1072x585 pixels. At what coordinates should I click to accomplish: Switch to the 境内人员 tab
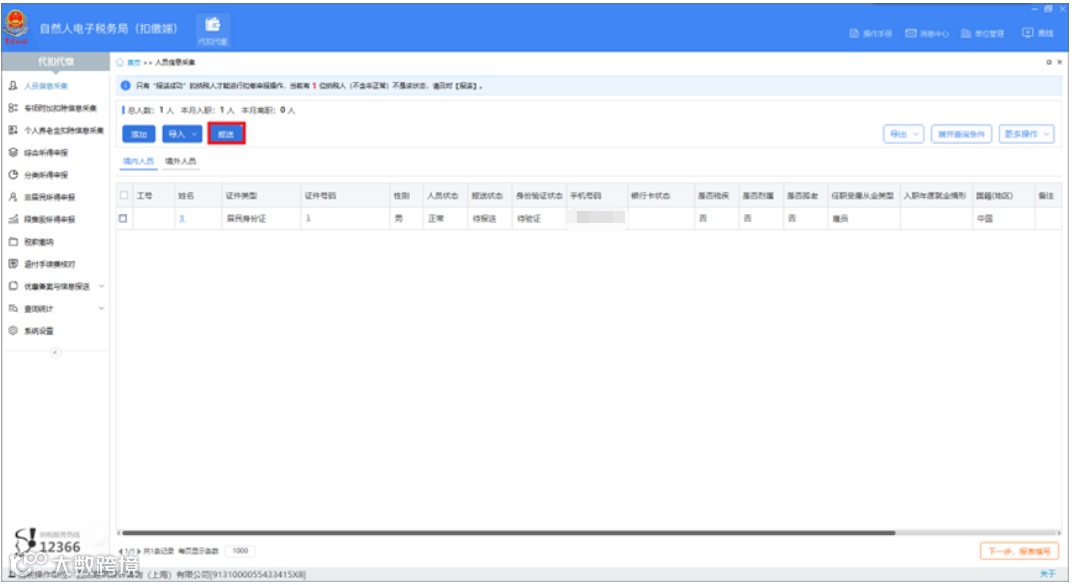[138, 161]
